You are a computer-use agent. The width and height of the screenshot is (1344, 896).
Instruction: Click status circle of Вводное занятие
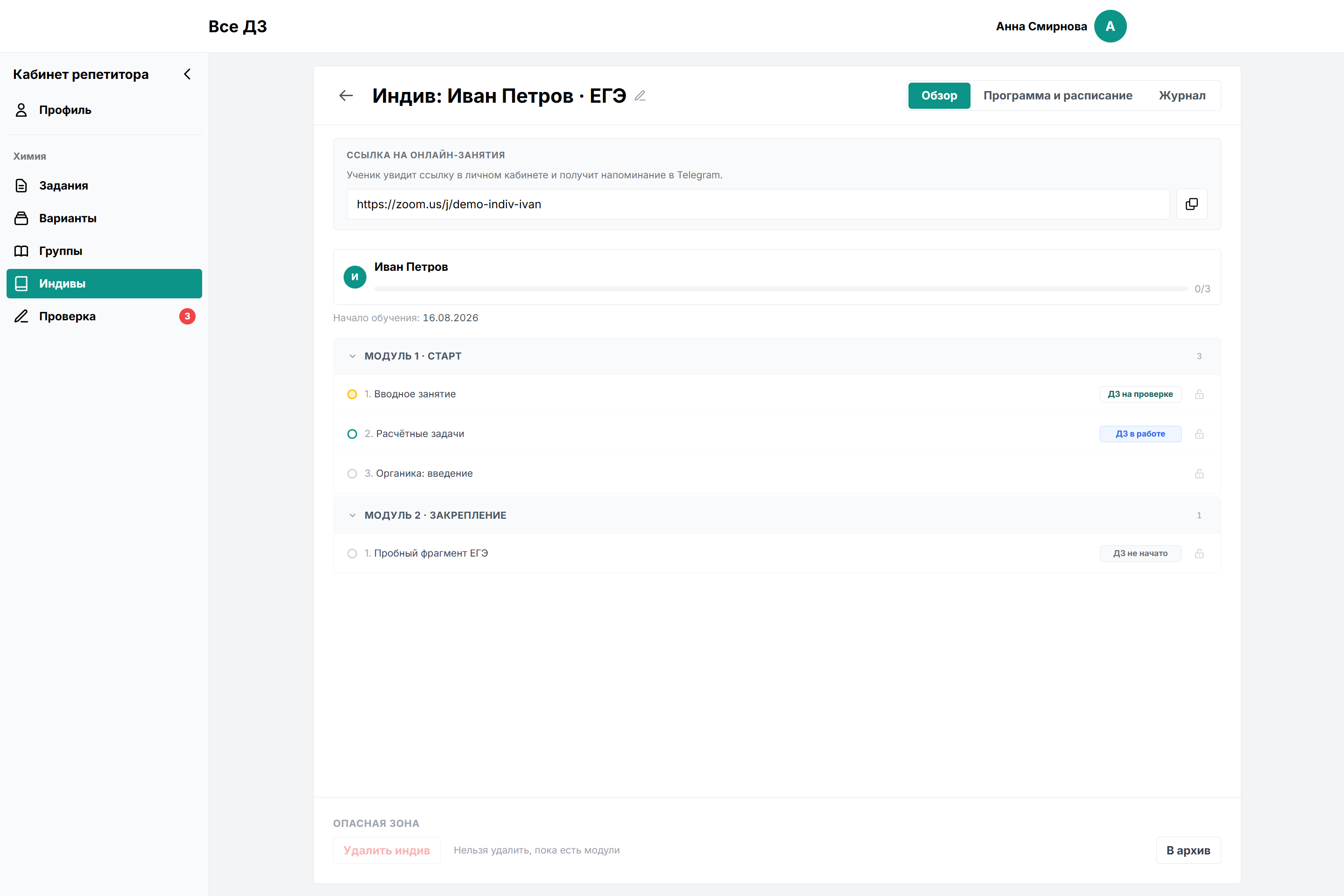coord(352,394)
